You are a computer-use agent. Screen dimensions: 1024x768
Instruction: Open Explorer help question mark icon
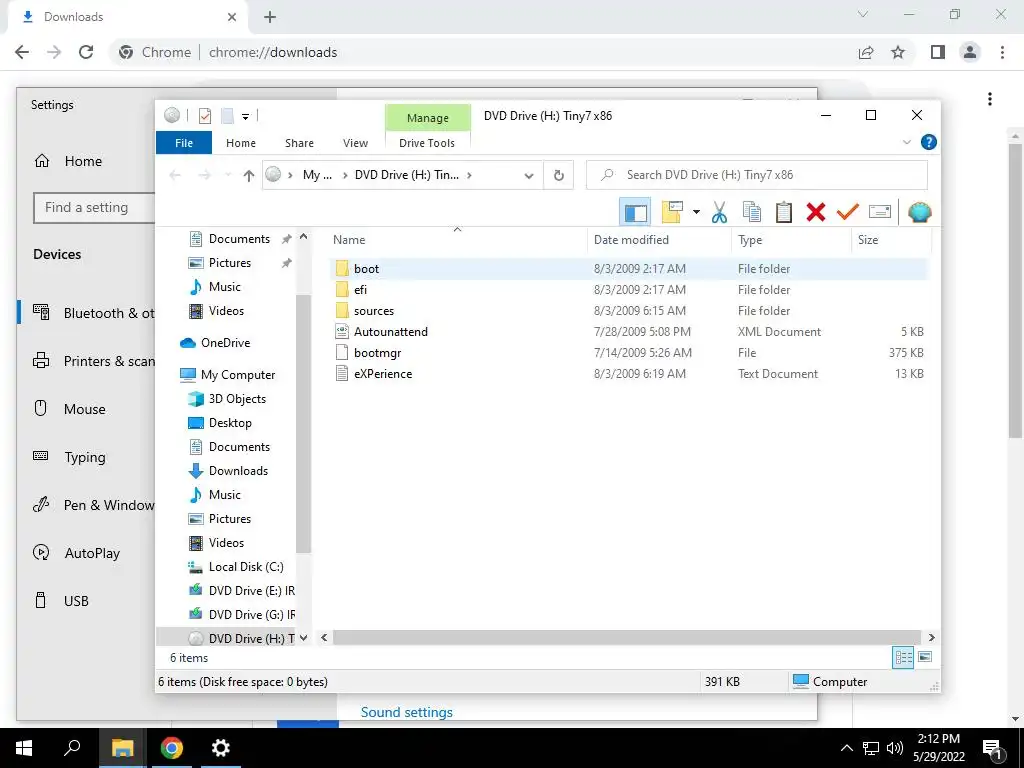coord(928,142)
